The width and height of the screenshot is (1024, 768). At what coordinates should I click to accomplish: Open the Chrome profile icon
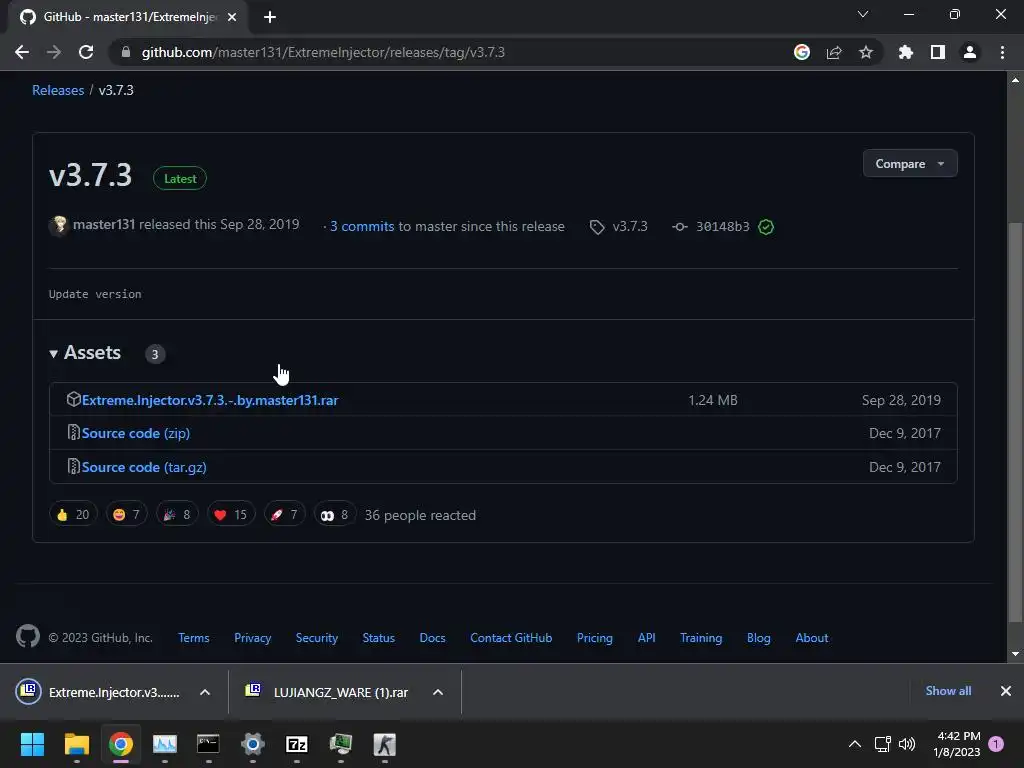tap(970, 52)
